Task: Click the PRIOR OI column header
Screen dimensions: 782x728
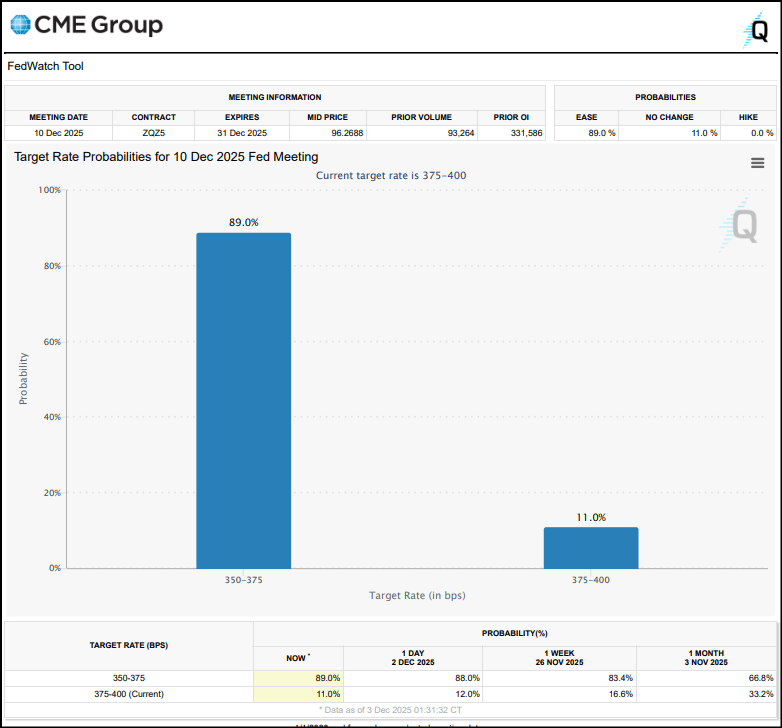Action: (x=511, y=117)
